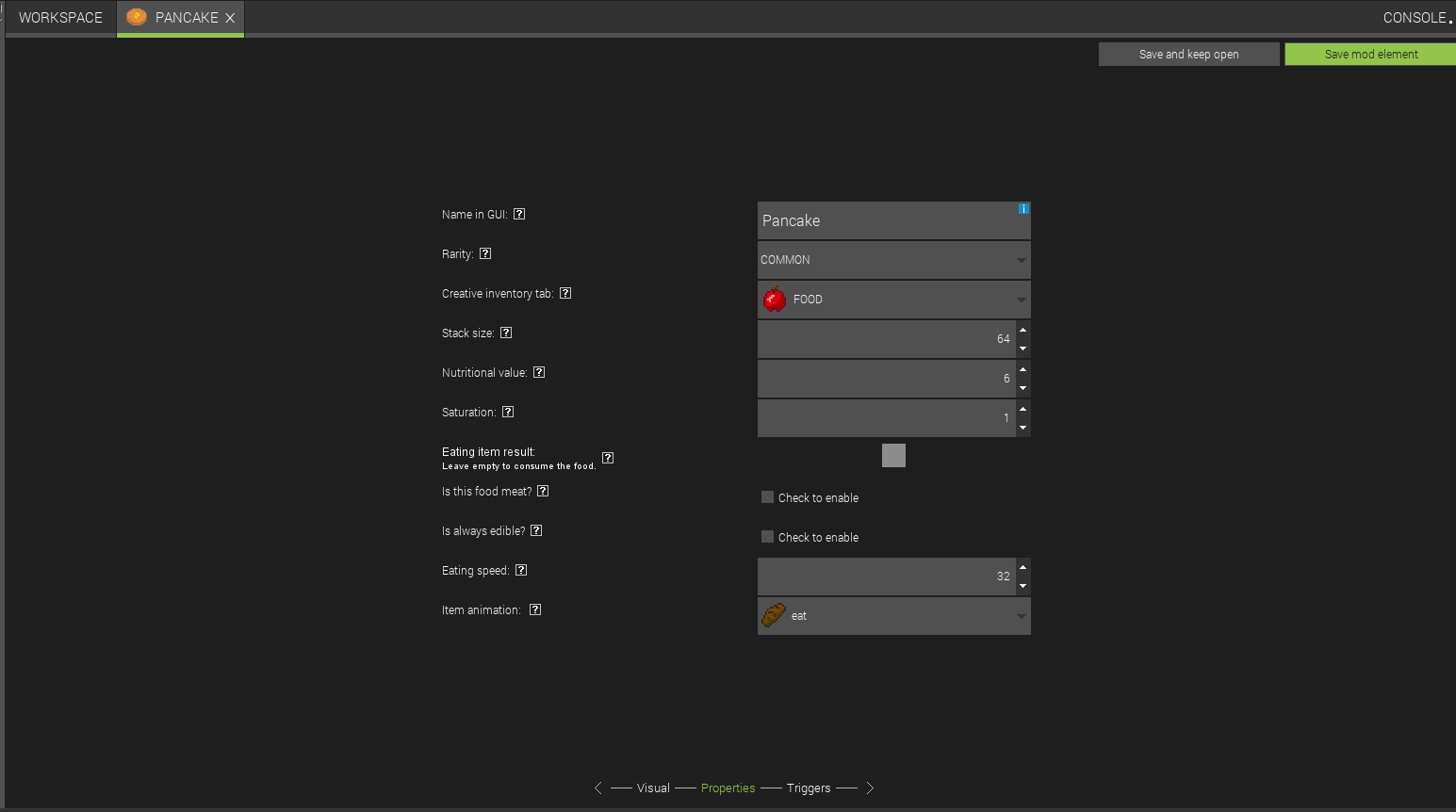Switch to the WORKSPACE tab
The height and width of the screenshot is (812, 1456).
tap(59, 17)
